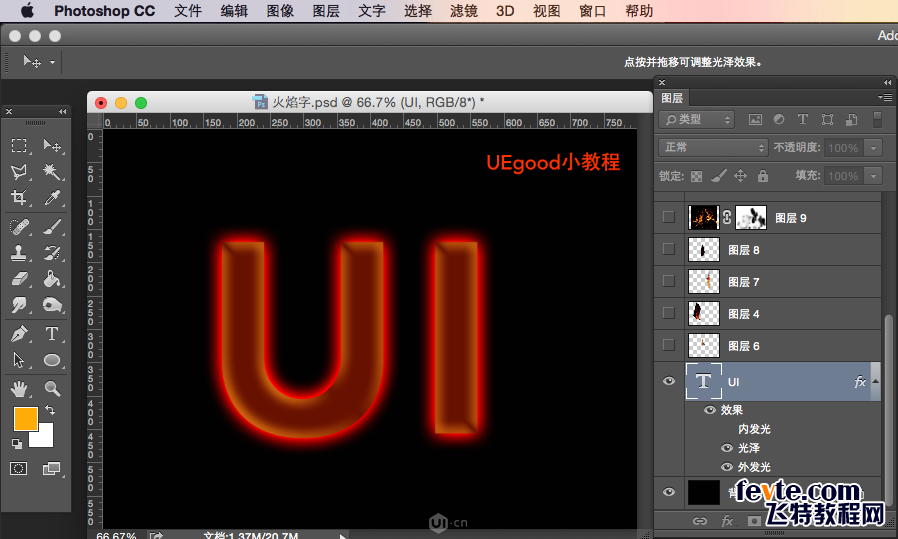
Task: Show layer 图层 9 visibility
Action: tap(668, 217)
